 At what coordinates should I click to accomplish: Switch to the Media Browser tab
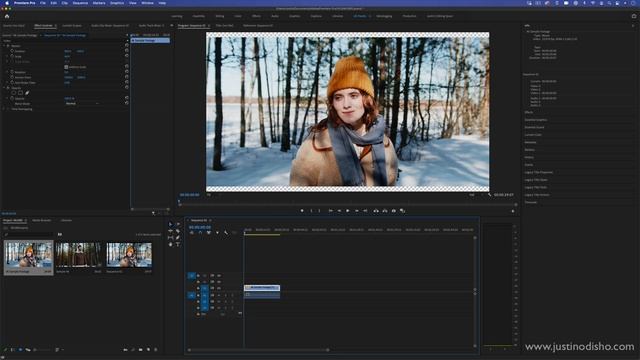point(42,220)
